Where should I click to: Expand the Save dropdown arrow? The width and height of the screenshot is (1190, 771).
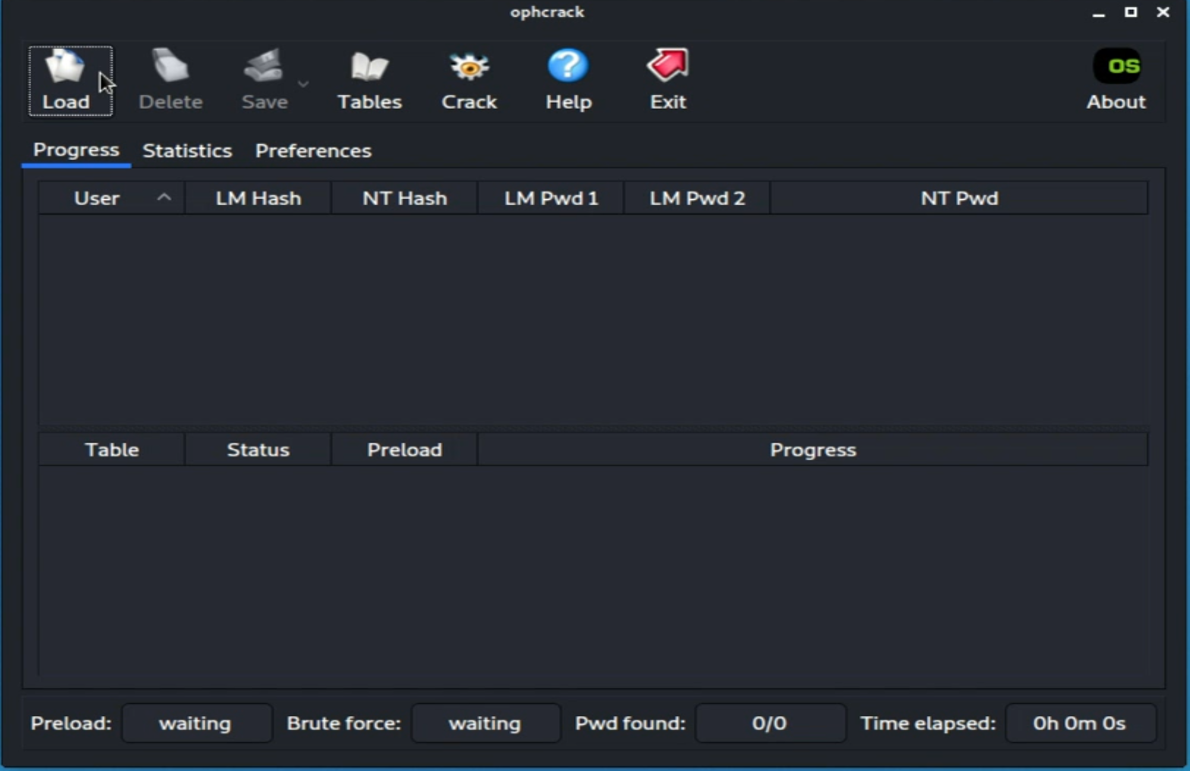(x=303, y=83)
